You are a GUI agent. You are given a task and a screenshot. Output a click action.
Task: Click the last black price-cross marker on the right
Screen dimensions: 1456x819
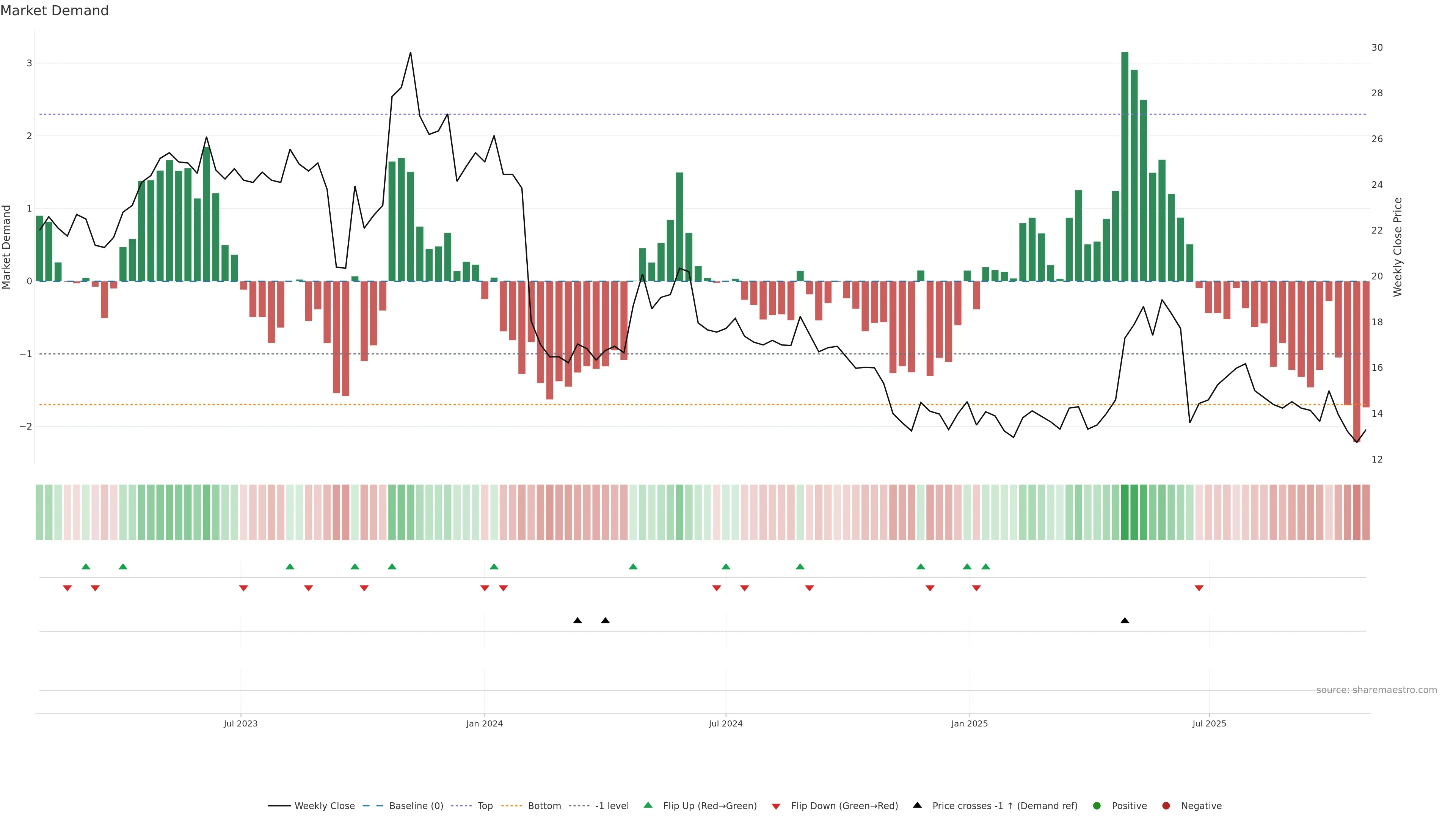1125,621
